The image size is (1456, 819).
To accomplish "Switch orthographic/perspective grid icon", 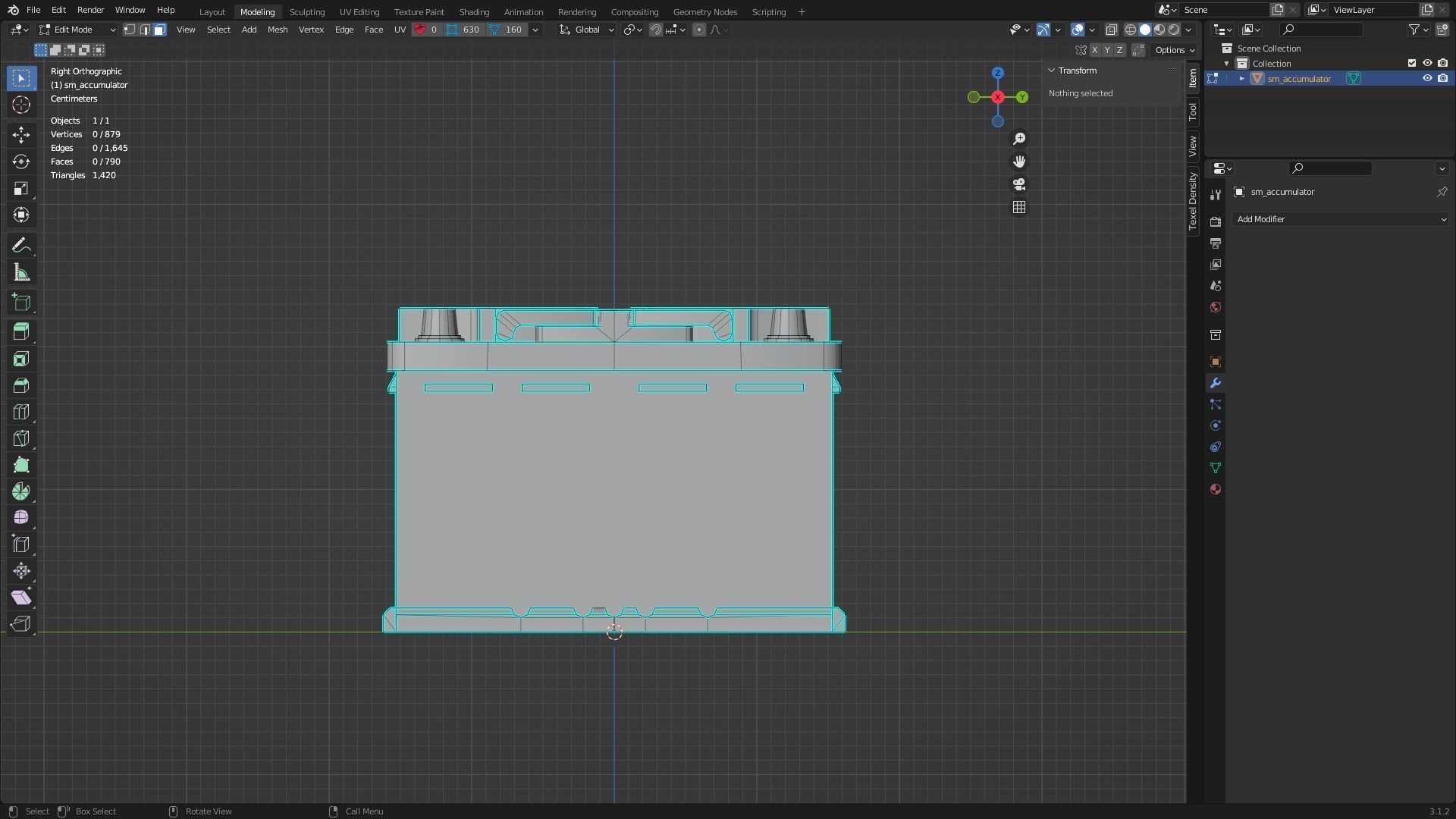I will (x=1019, y=207).
